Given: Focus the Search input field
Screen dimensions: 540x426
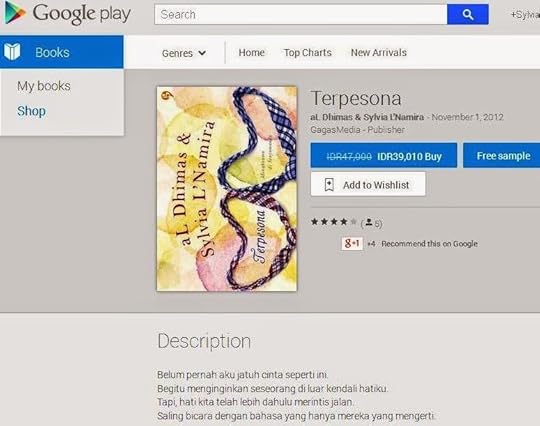Looking at the screenshot, I should coord(301,14).
